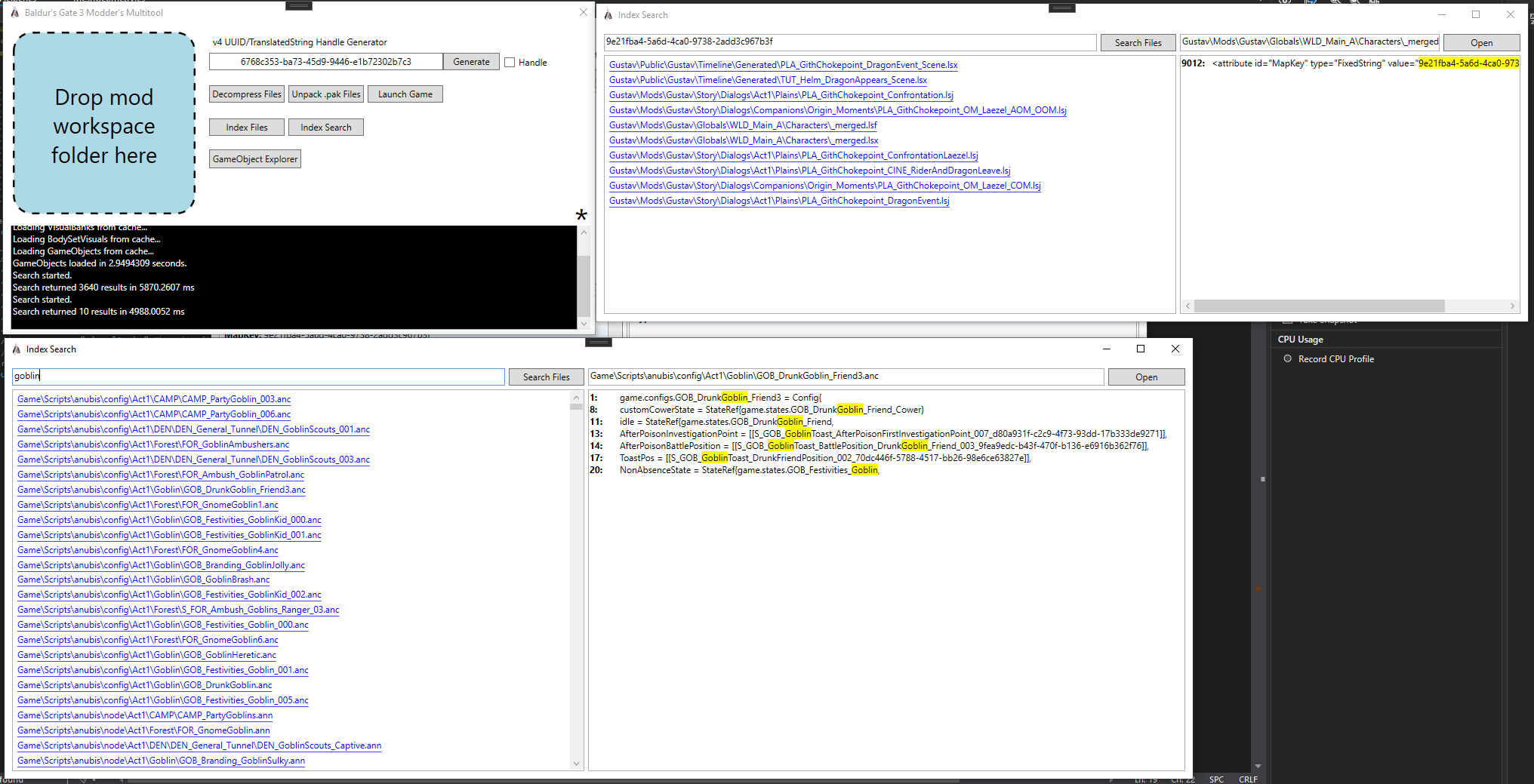This screenshot has width=1534, height=784.
Task: Click the UUID search field in top window
Action: coord(850,42)
